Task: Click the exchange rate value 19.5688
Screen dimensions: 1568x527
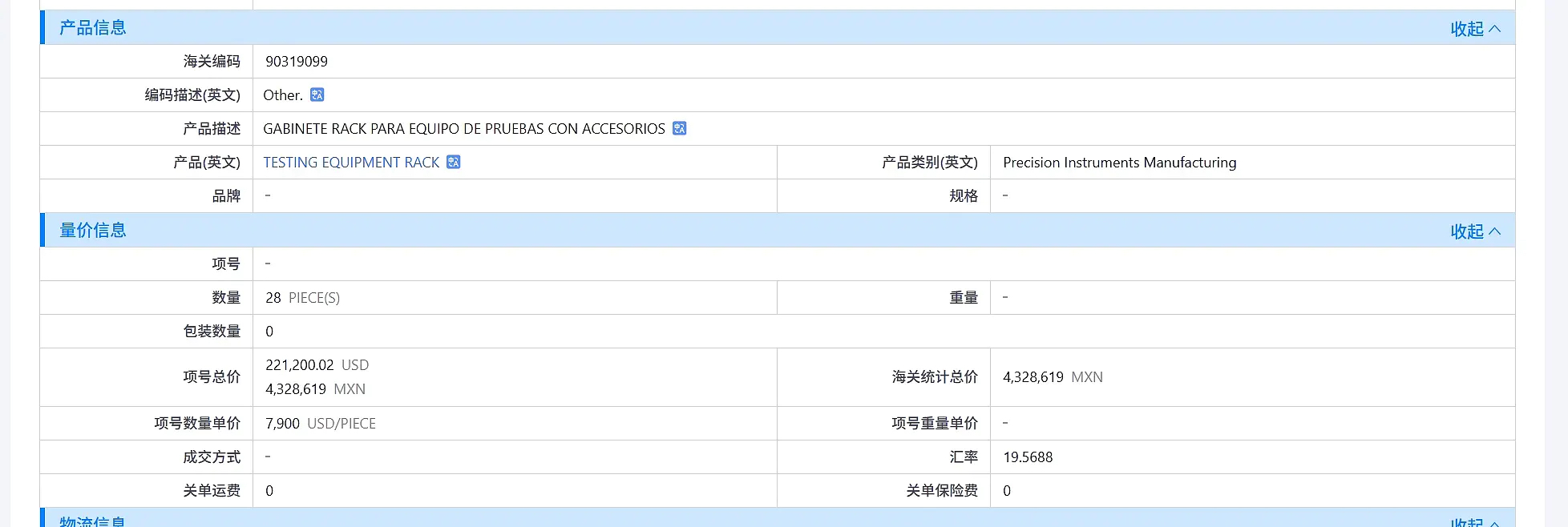Action: (x=1028, y=457)
